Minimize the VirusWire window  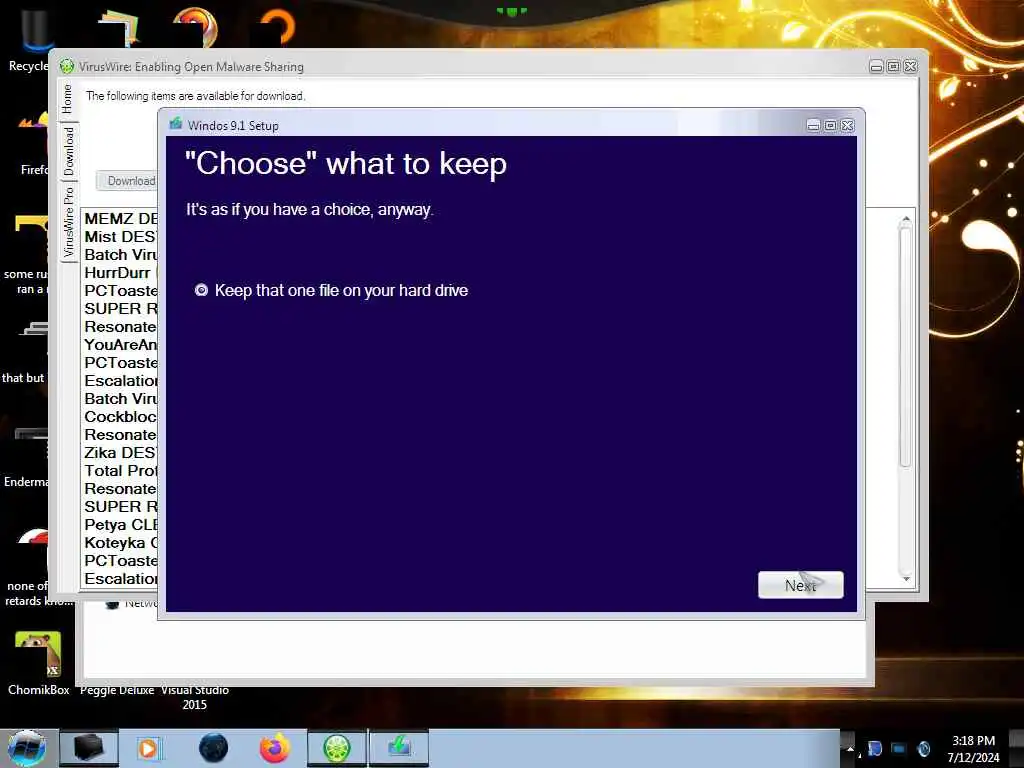876,67
